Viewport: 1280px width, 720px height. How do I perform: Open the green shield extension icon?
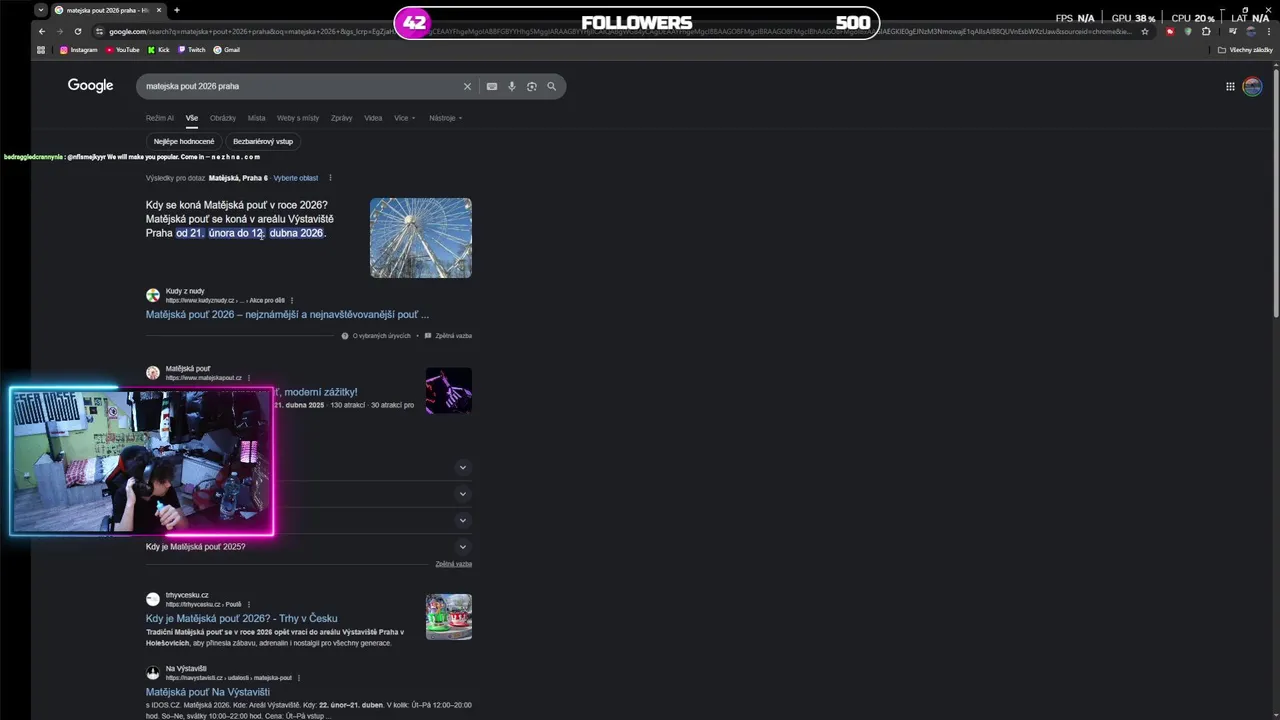coord(1188,31)
